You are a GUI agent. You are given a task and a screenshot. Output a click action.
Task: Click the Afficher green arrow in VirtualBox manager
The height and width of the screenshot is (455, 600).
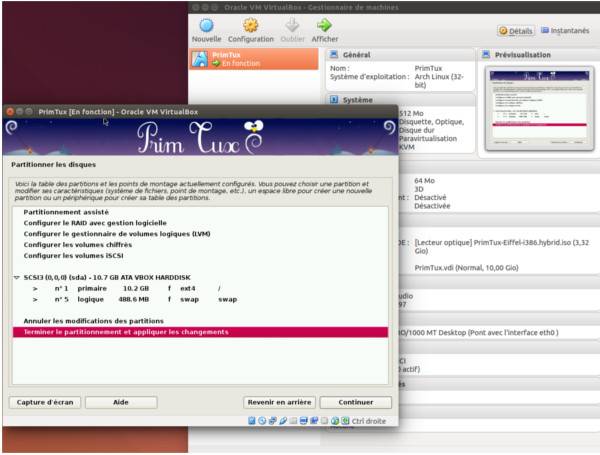(324, 26)
